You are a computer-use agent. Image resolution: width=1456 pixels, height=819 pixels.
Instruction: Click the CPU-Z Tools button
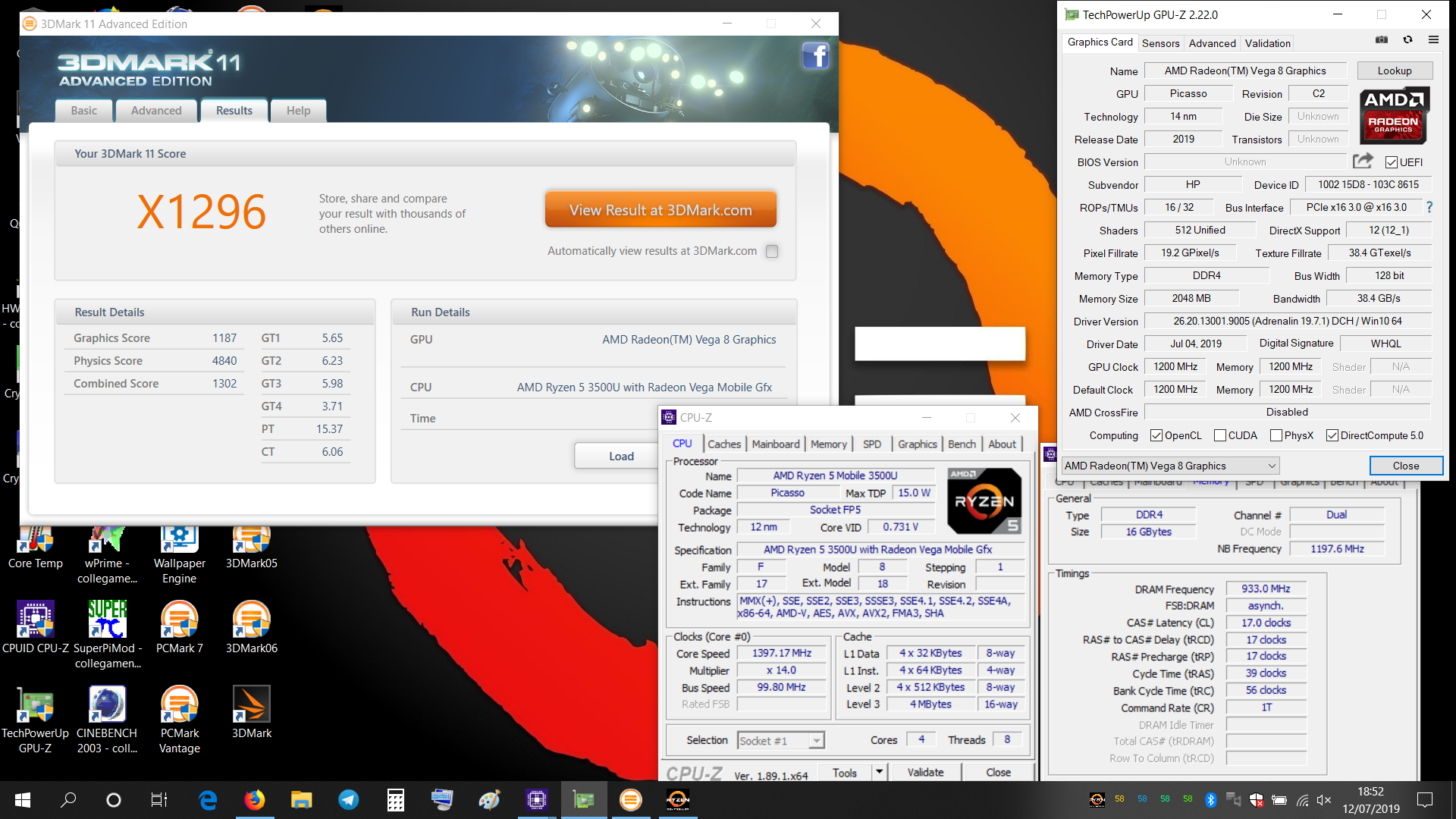coord(845,773)
